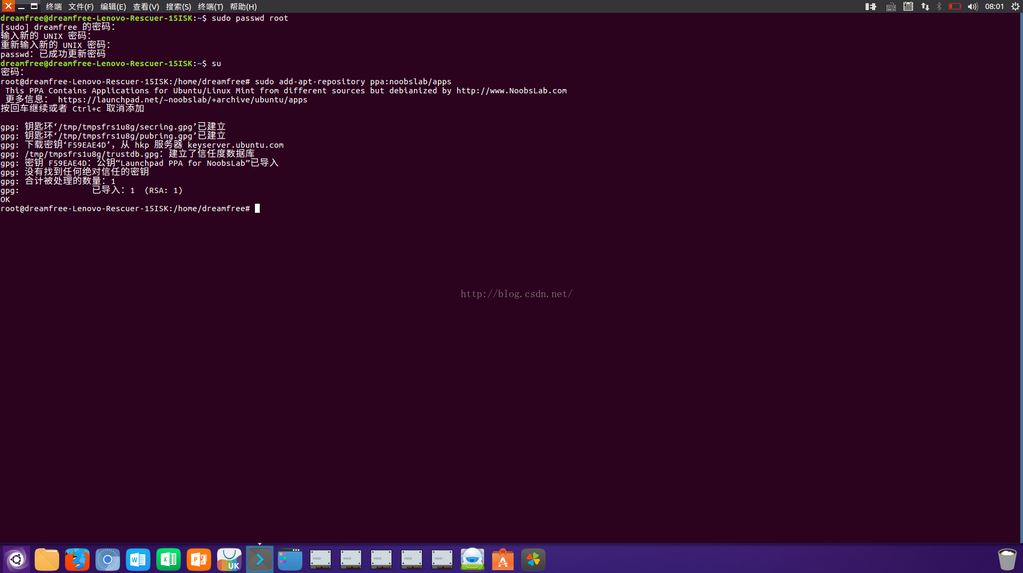The height and width of the screenshot is (573, 1023).
Task: Open the Ubuntu launcher button in the dock
Action: tap(16, 559)
